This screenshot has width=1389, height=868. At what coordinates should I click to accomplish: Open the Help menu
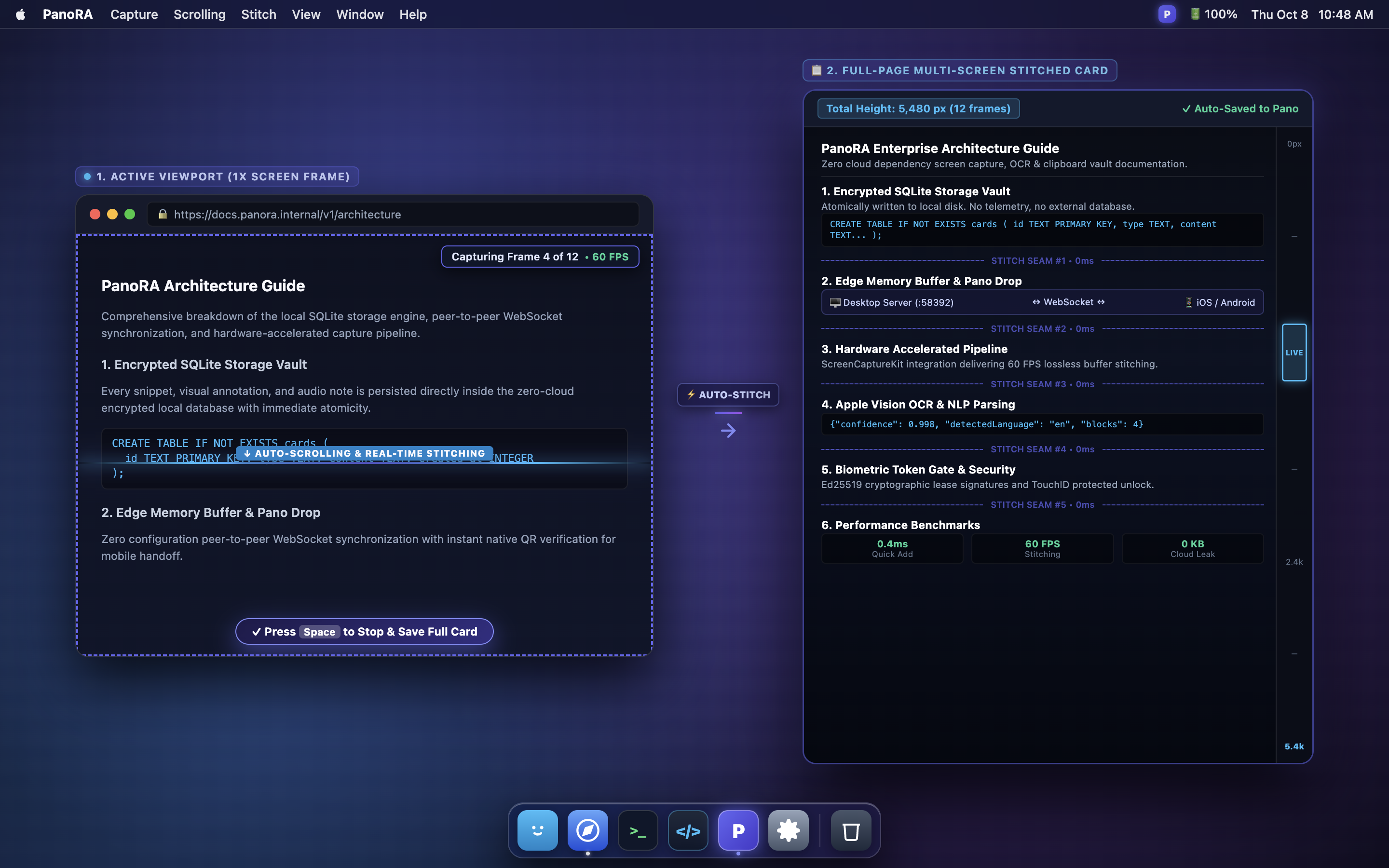click(413, 14)
